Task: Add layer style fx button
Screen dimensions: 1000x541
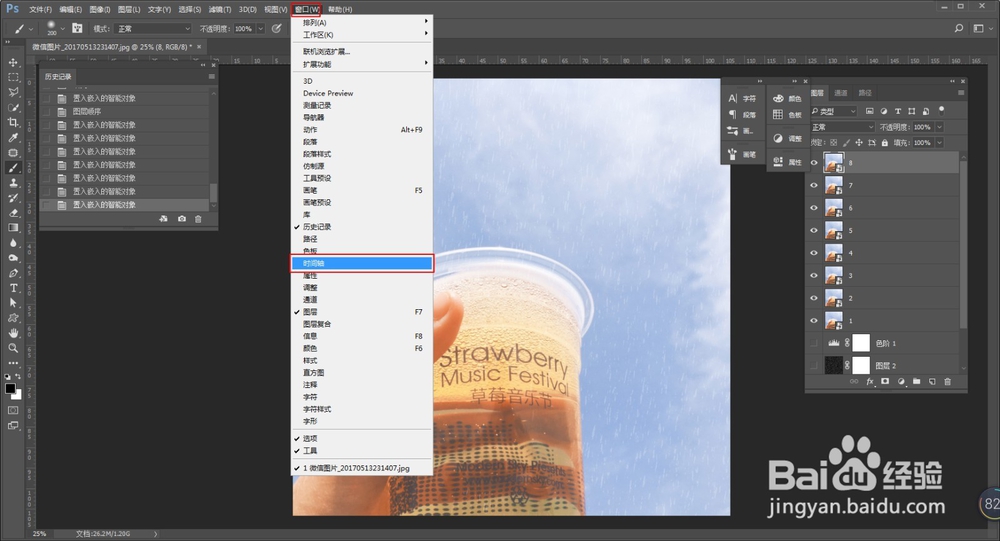Action: click(x=870, y=382)
